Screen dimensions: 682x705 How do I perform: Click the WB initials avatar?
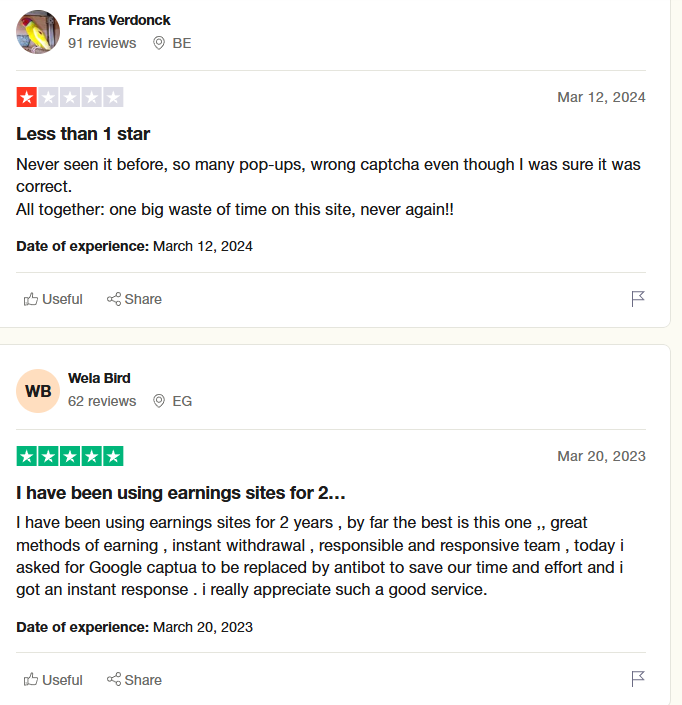click(38, 391)
